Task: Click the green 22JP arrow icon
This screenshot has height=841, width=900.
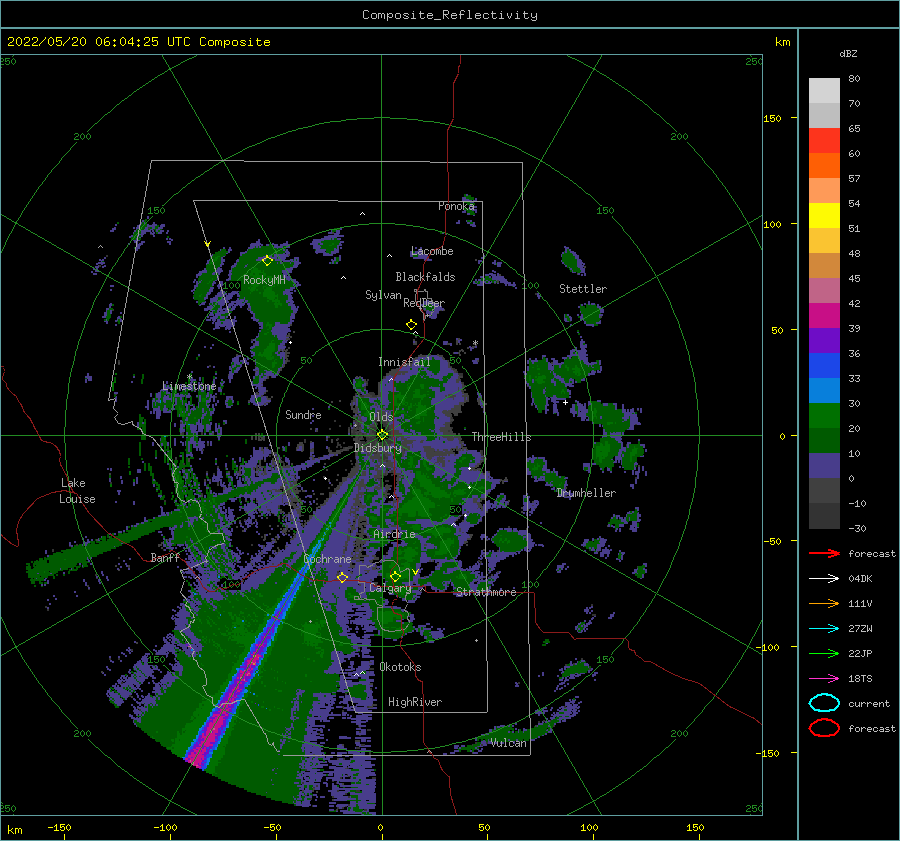Action: (x=824, y=653)
